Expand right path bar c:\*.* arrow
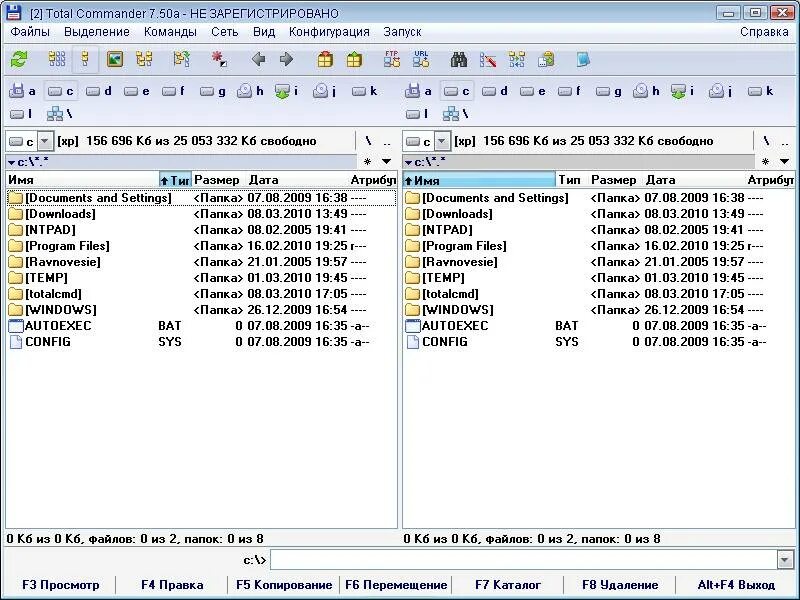 [408, 163]
